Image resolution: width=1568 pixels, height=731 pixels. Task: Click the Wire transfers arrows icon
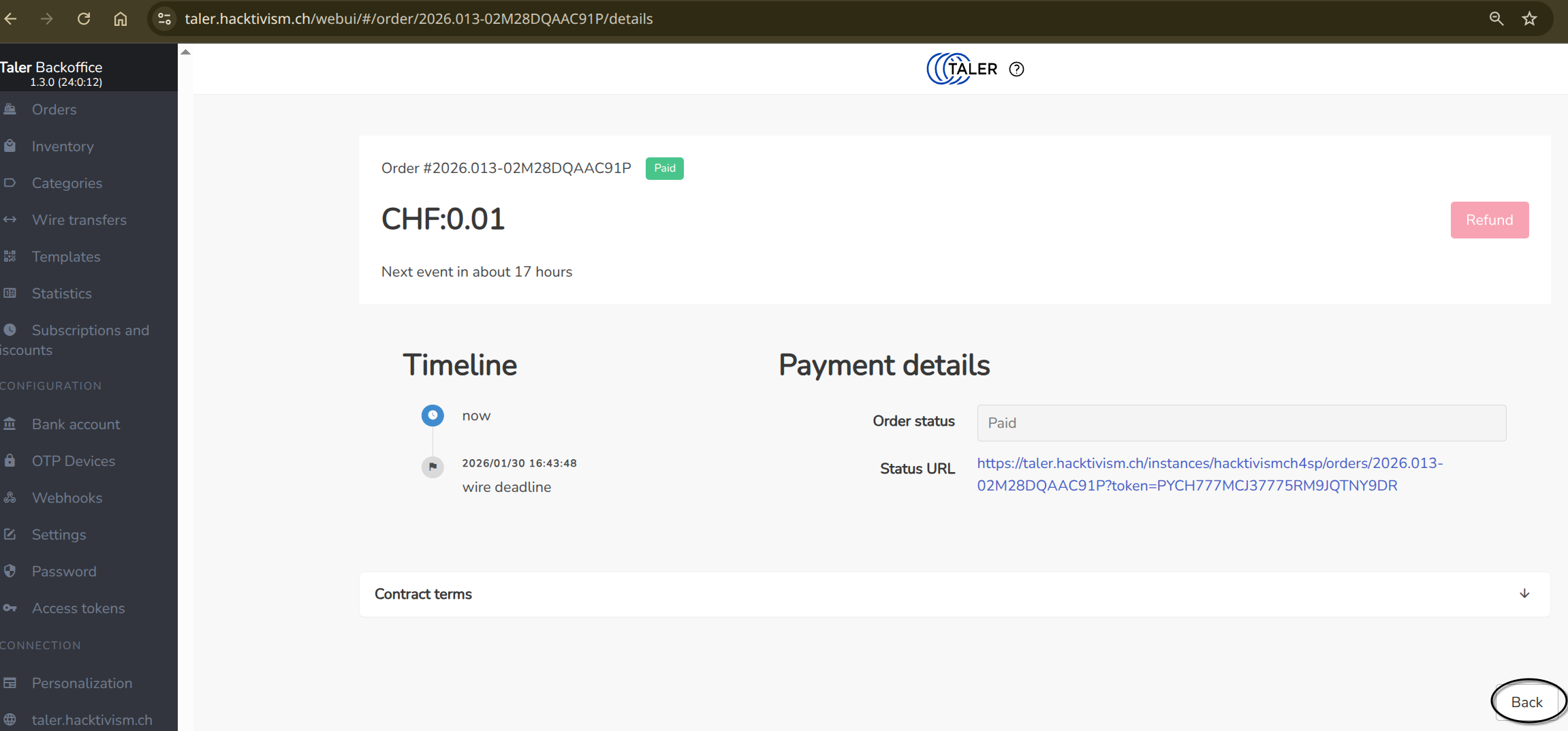(10, 219)
